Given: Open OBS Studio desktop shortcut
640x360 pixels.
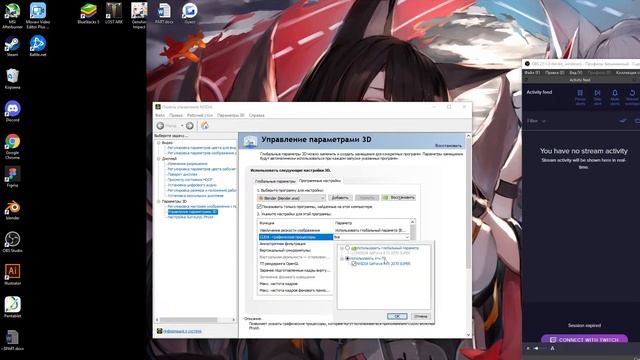Looking at the screenshot, I should 12,242.
